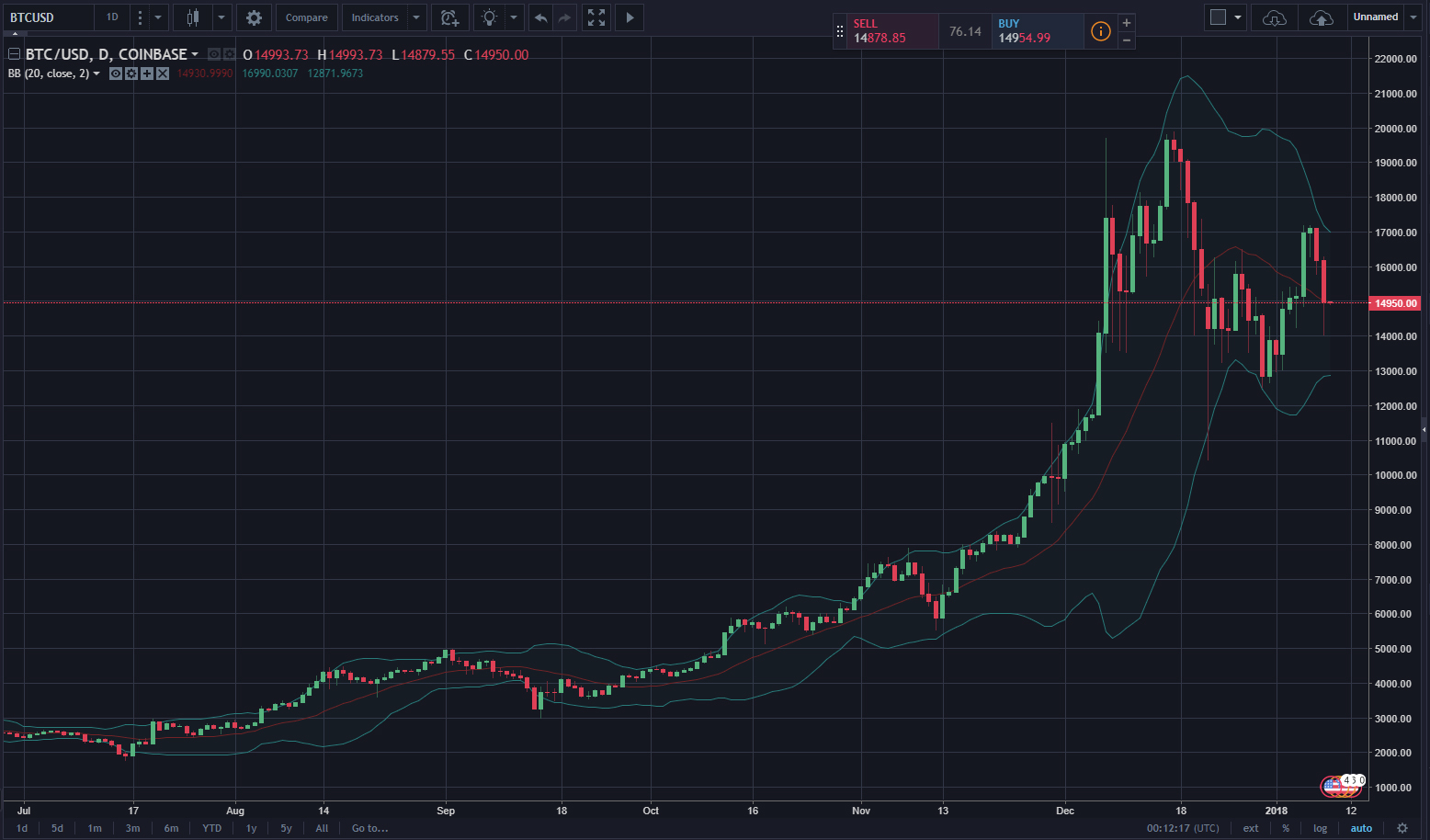This screenshot has height=840, width=1430.
Task: Select the 1d time range
Action: pos(22,828)
